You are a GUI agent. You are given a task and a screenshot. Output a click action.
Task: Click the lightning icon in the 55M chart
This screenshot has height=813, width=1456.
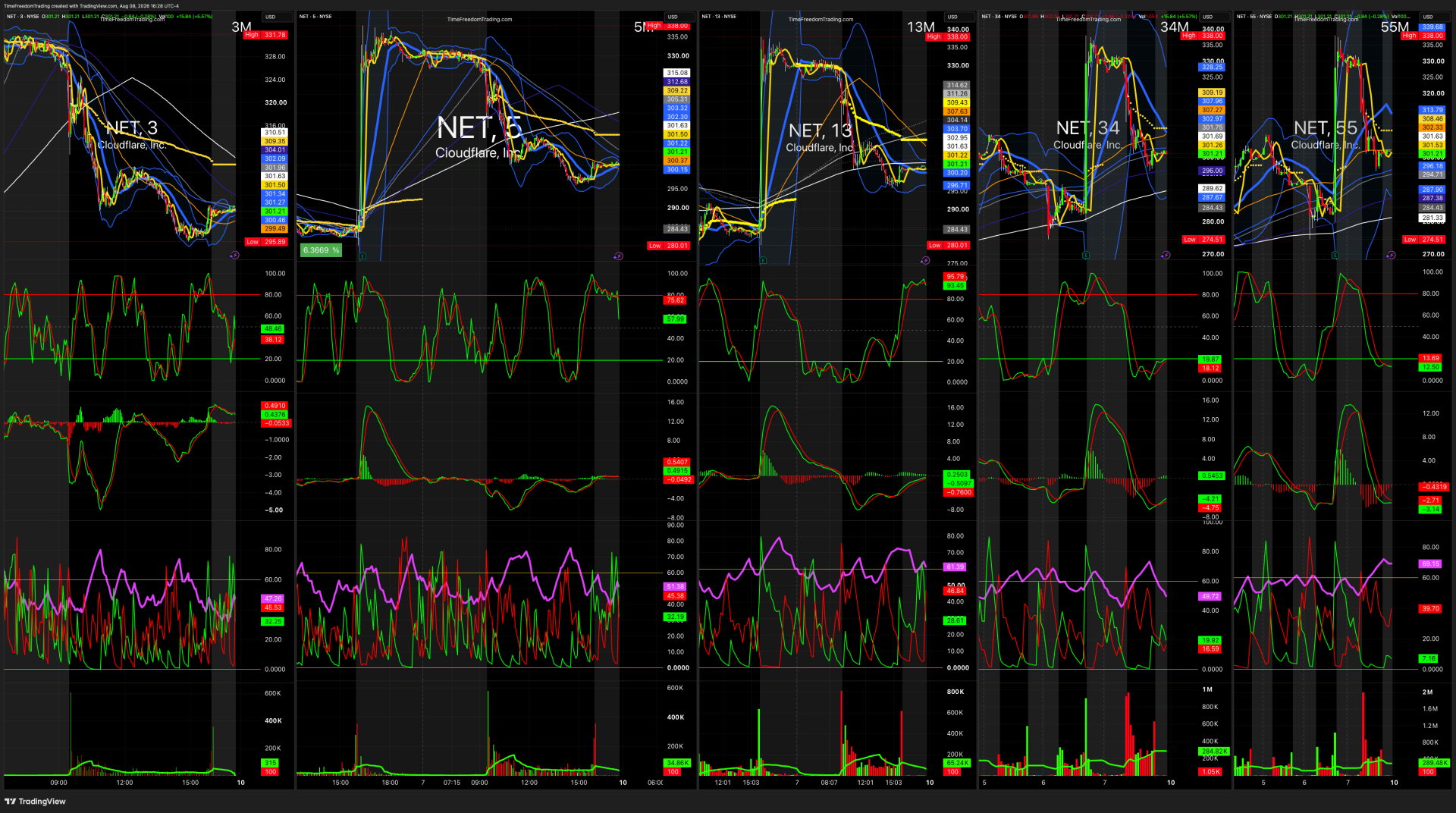(x=1391, y=256)
